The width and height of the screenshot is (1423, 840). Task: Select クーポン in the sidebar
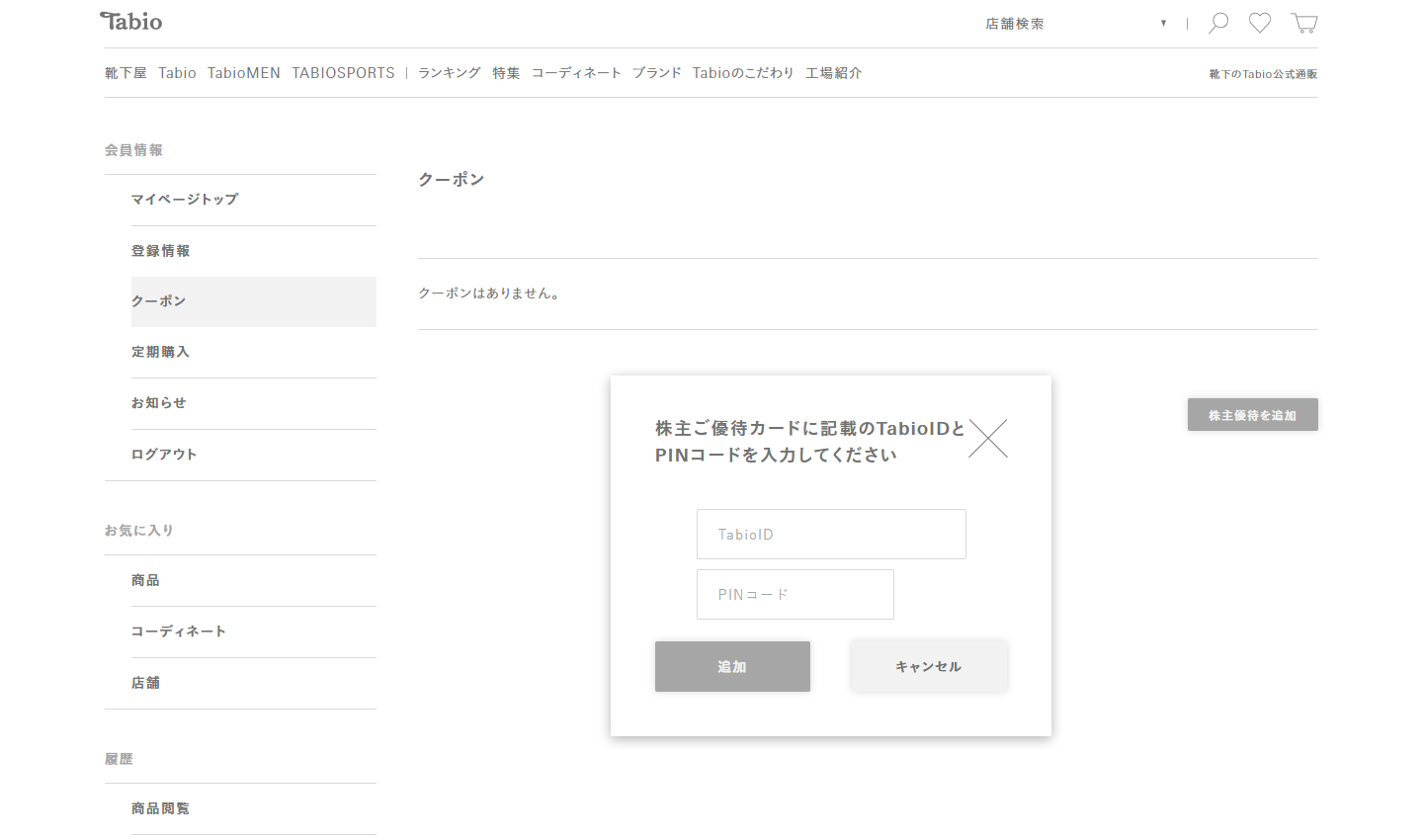[x=254, y=301]
